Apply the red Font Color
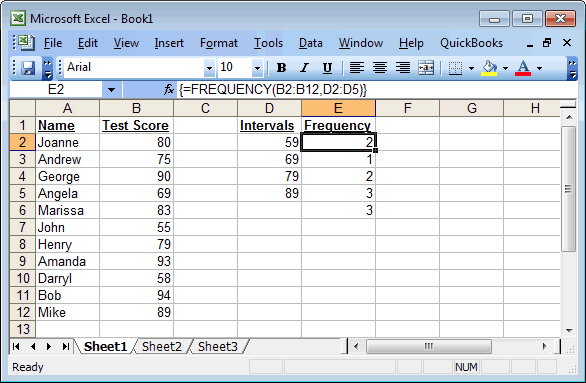Viewport: 586px width, 383px height. [523, 68]
